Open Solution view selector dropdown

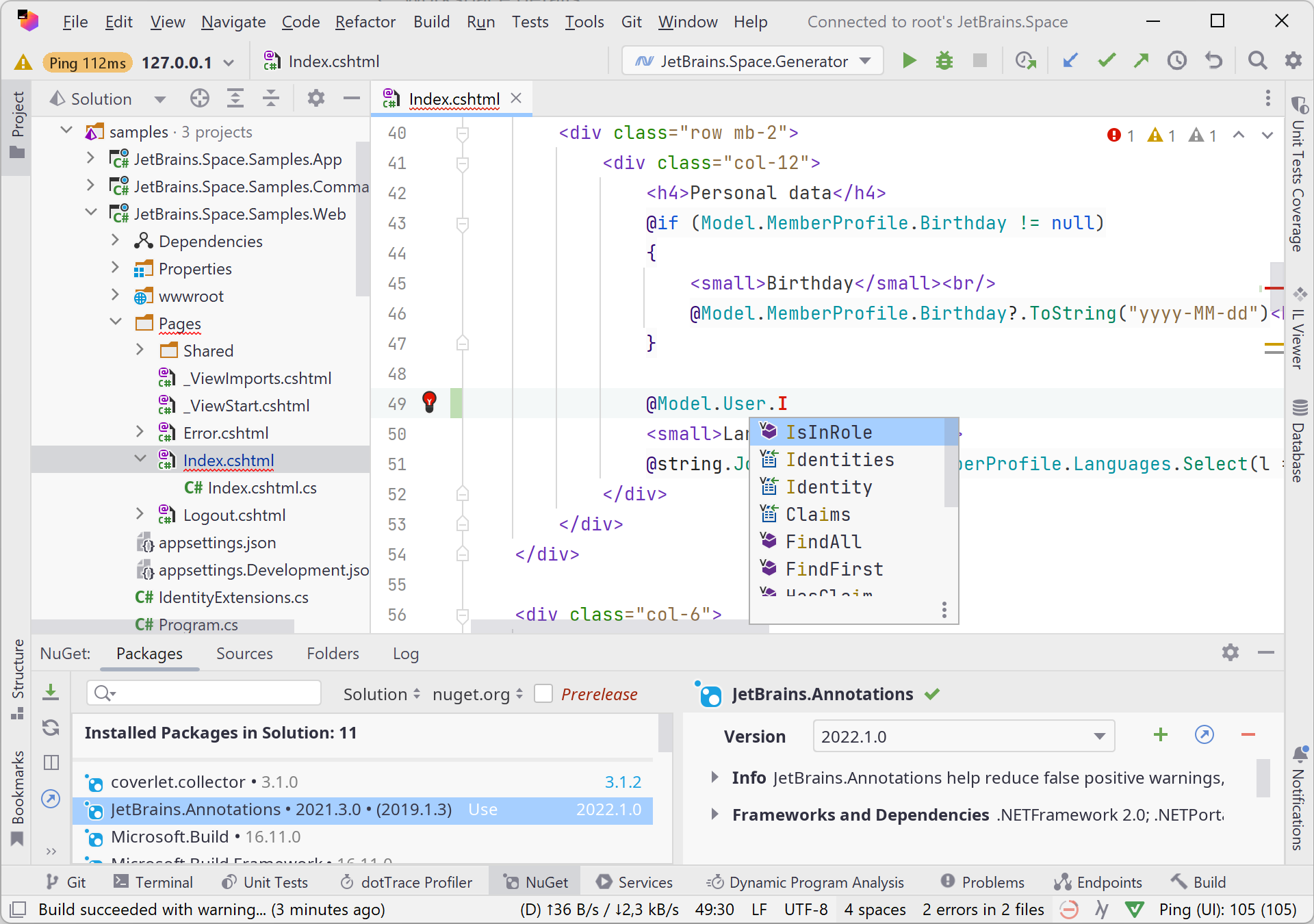pyautogui.click(x=160, y=99)
